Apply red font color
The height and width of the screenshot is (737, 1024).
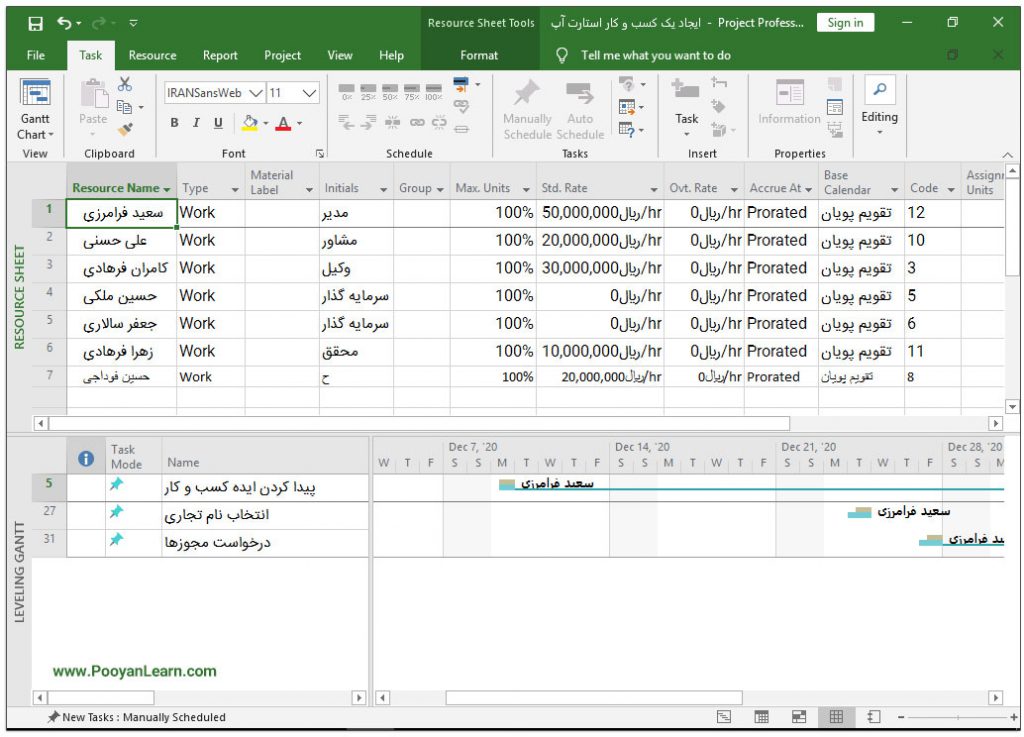click(283, 123)
